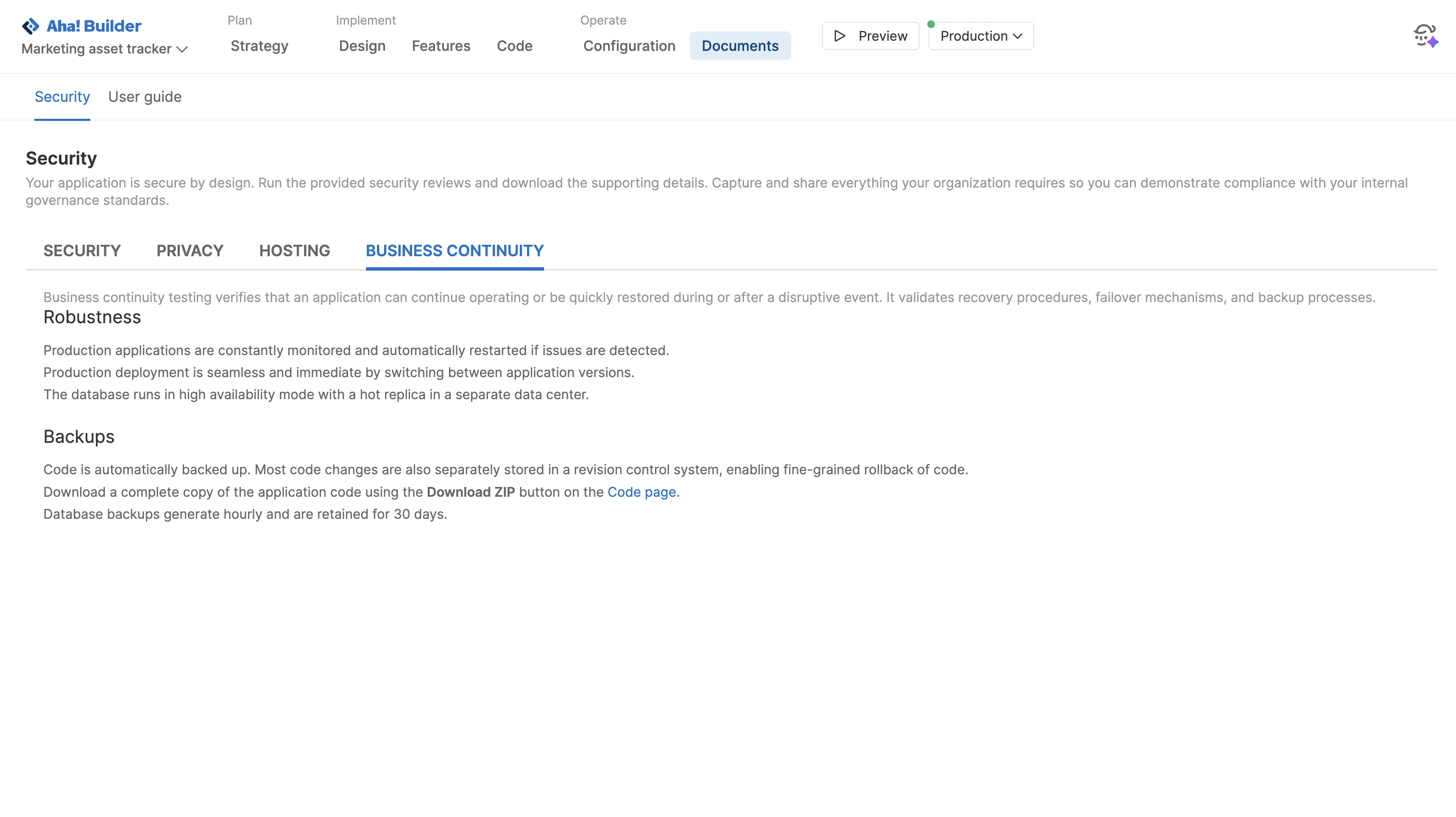Click chevron next to Marketing asset tracker
The width and height of the screenshot is (1456, 817).
tap(182, 50)
